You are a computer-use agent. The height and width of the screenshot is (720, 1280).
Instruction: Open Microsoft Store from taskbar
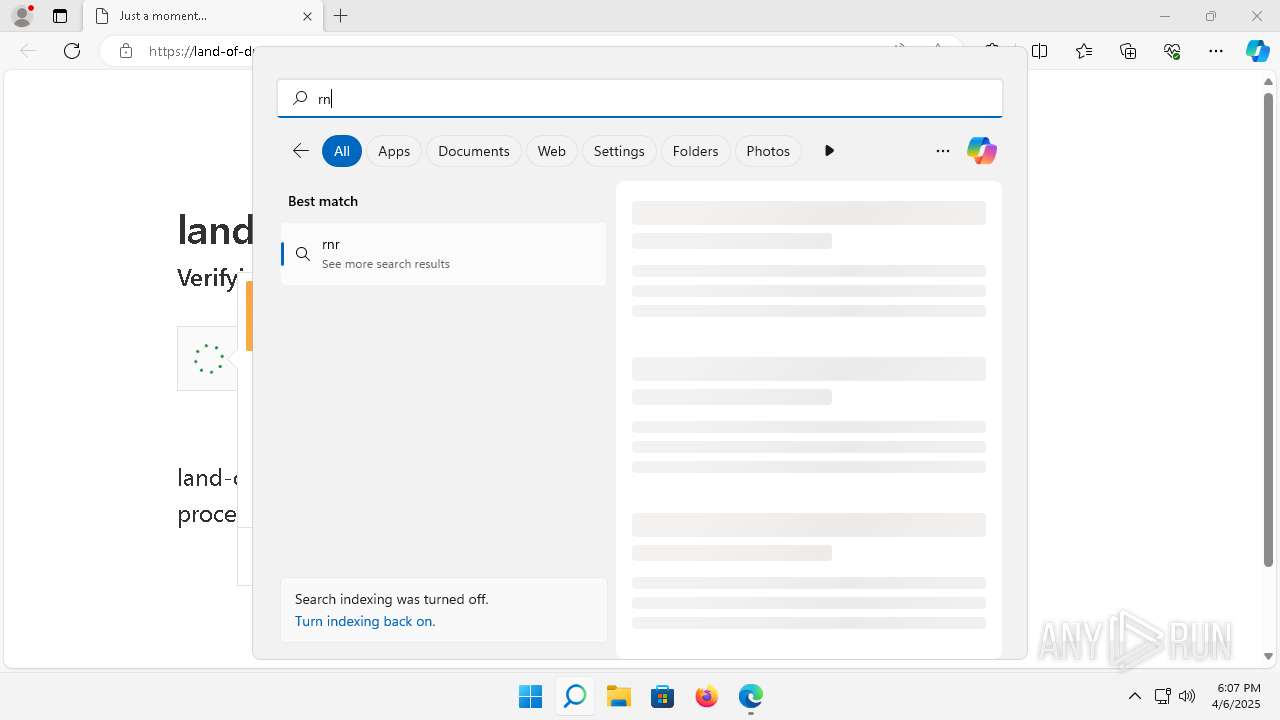662,696
